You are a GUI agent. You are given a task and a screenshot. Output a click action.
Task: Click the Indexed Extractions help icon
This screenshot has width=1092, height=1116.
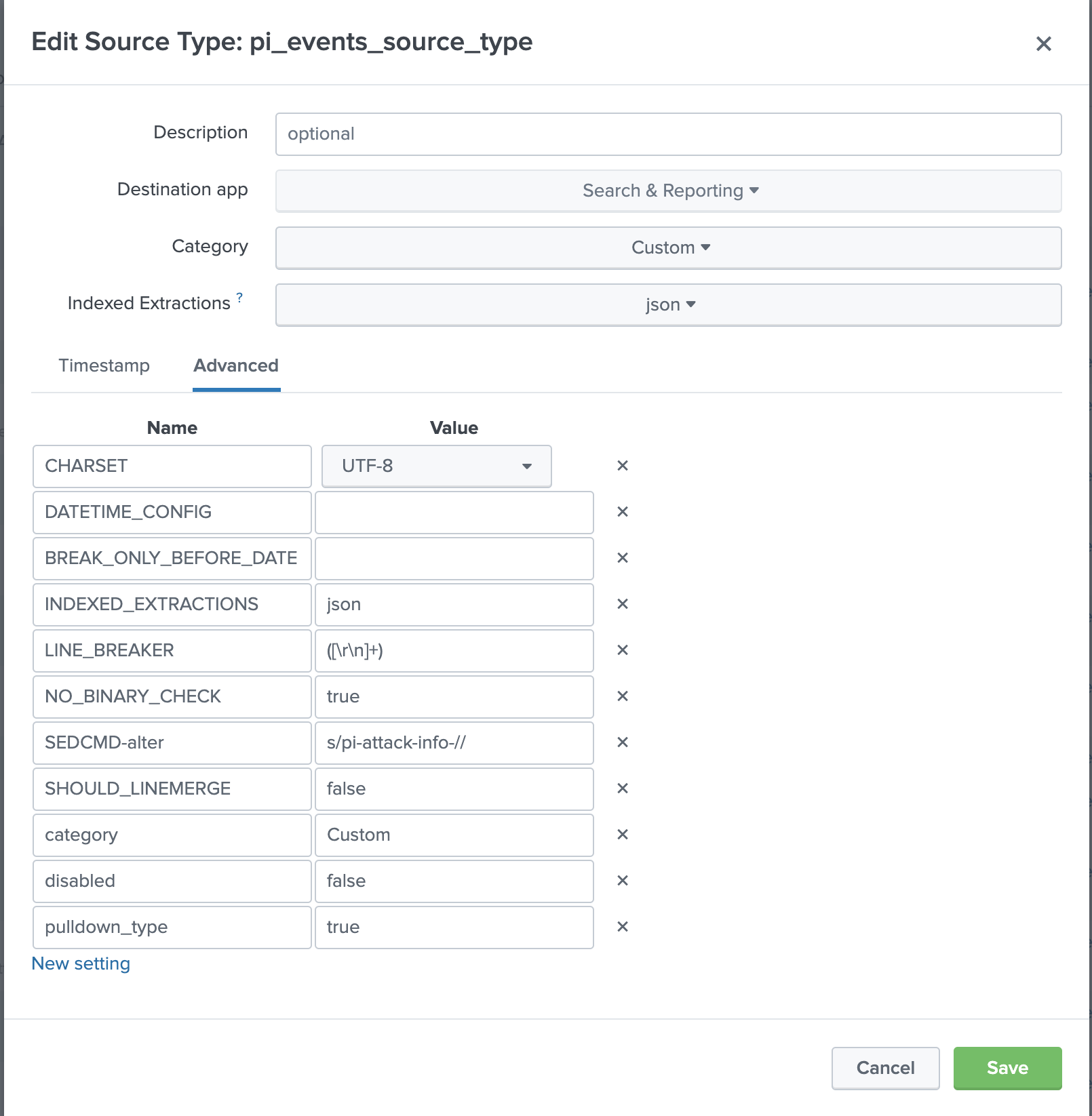click(x=239, y=298)
